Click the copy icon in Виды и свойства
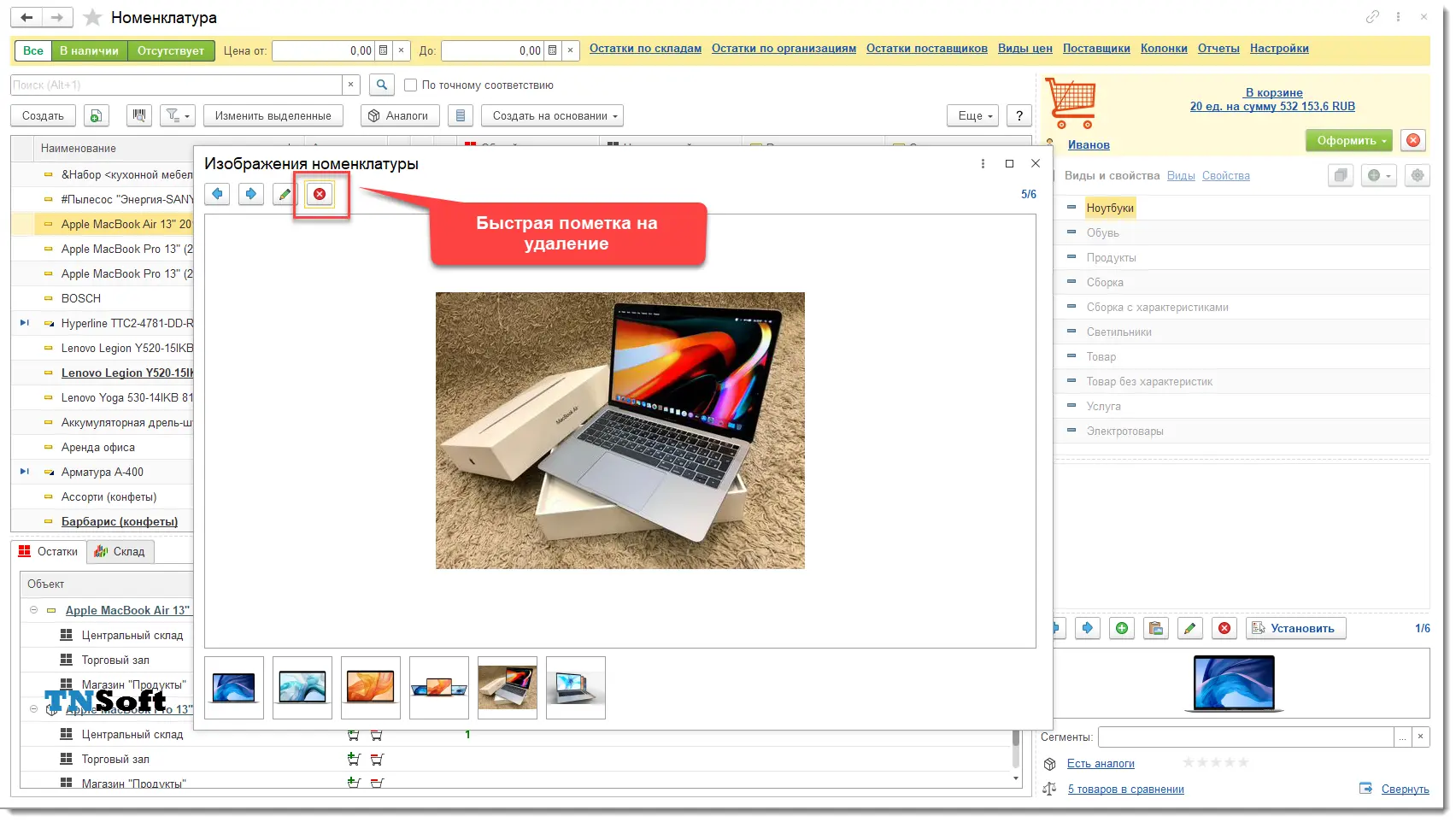 (1341, 175)
